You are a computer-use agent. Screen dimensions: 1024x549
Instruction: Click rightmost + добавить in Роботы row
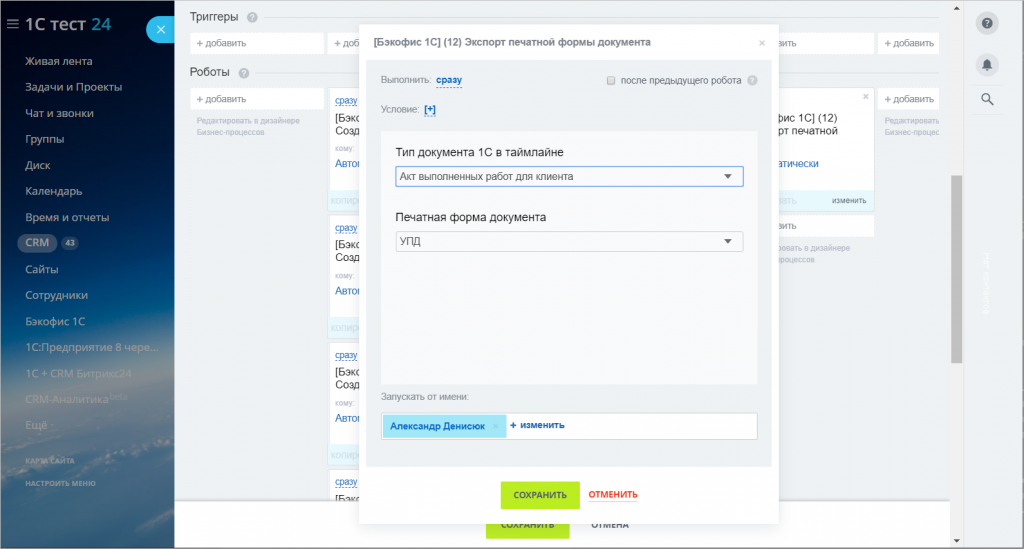tap(908, 99)
